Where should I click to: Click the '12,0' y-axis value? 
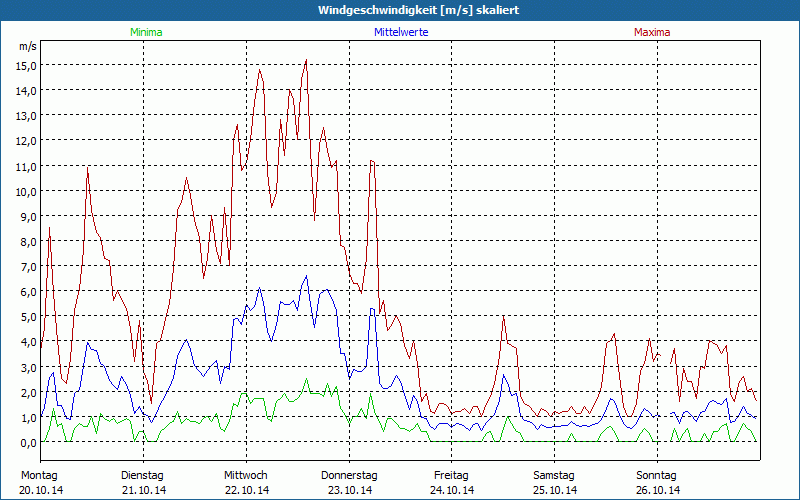click(x=28, y=141)
